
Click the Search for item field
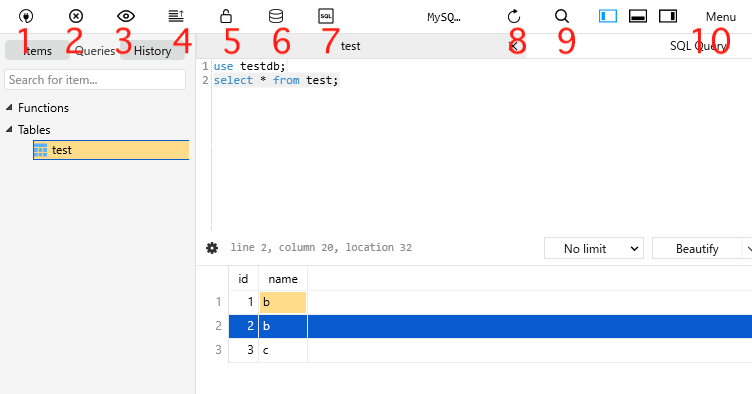[95, 80]
